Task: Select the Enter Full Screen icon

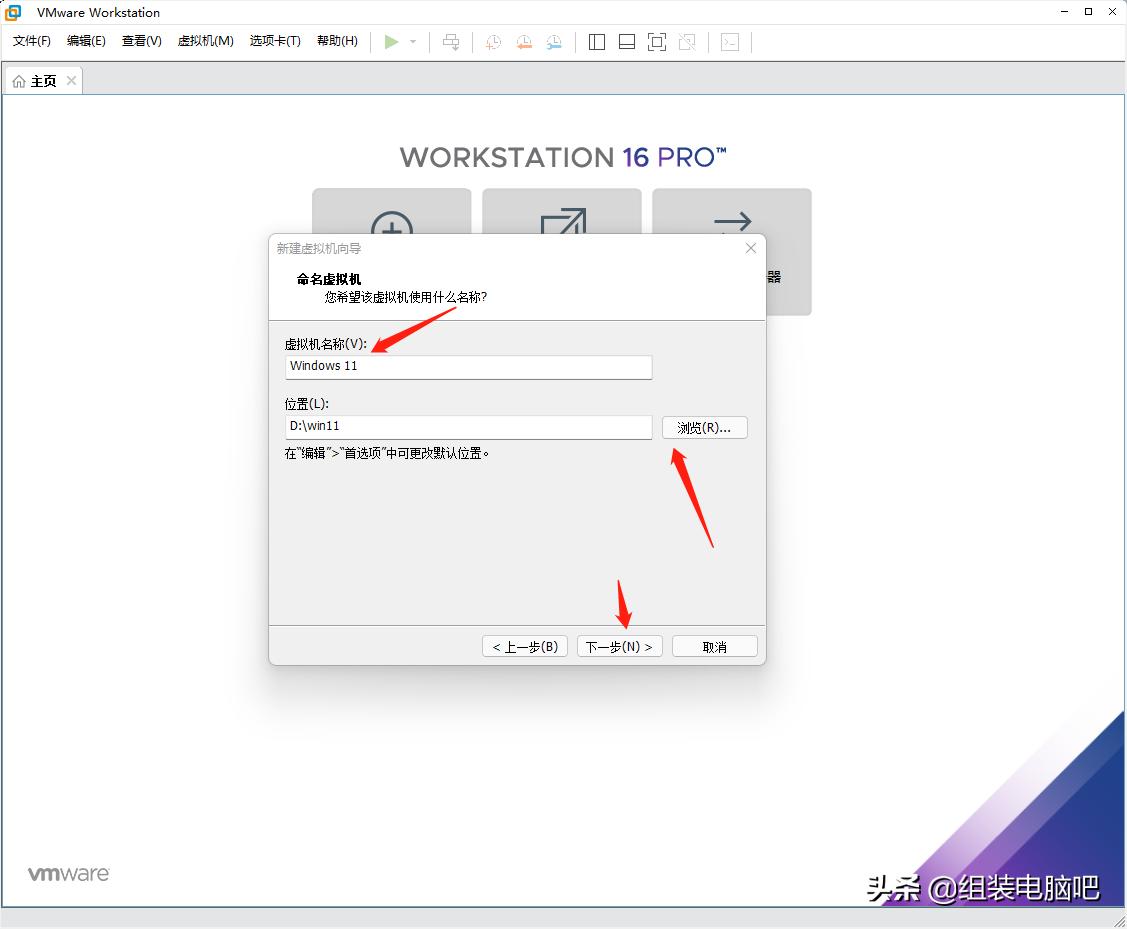Action: pyautogui.click(x=656, y=41)
